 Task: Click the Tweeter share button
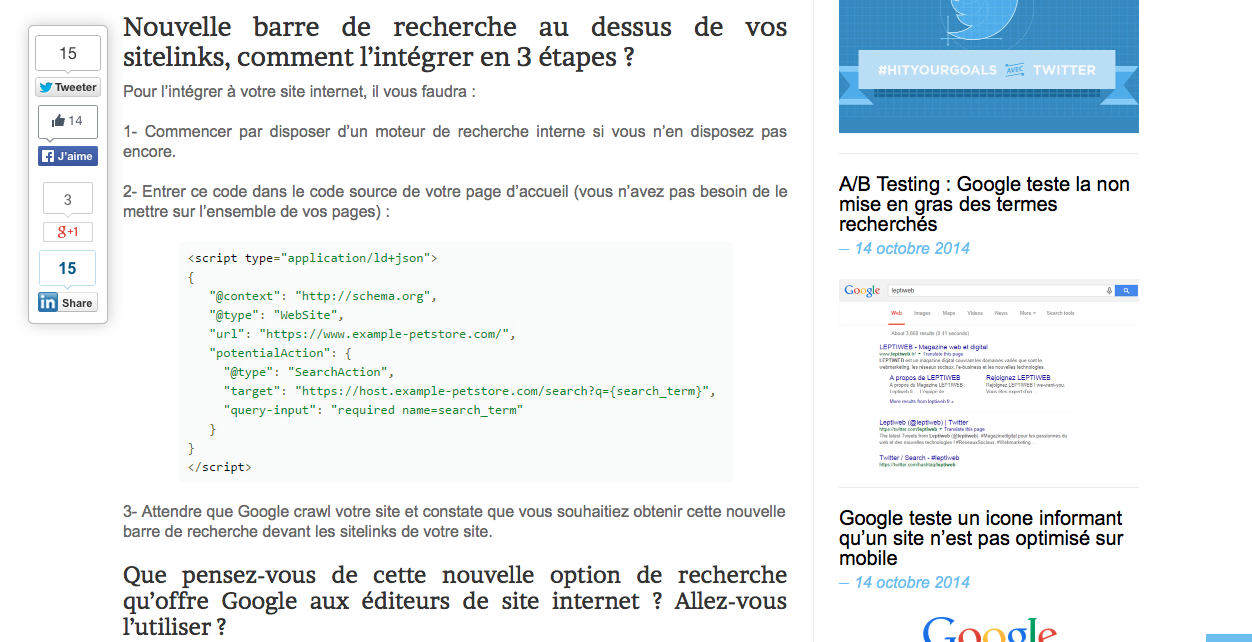pos(68,87)
